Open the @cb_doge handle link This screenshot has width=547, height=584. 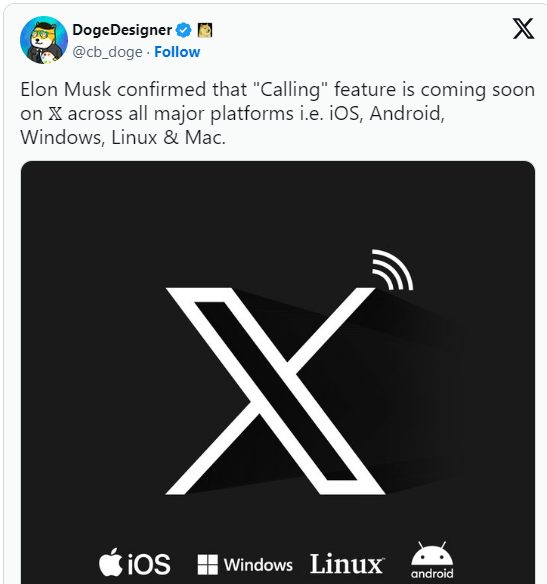coord(107,52)
